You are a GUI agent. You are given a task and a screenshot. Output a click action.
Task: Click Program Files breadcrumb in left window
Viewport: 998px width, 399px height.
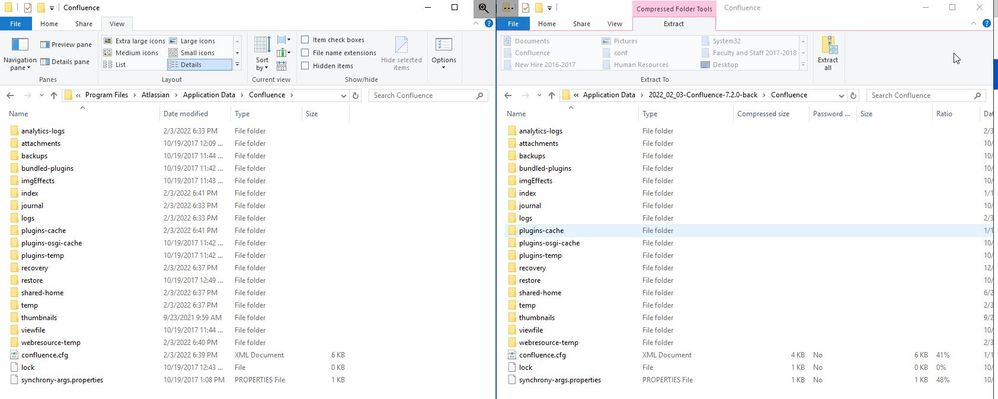click(x=106, y=95)
